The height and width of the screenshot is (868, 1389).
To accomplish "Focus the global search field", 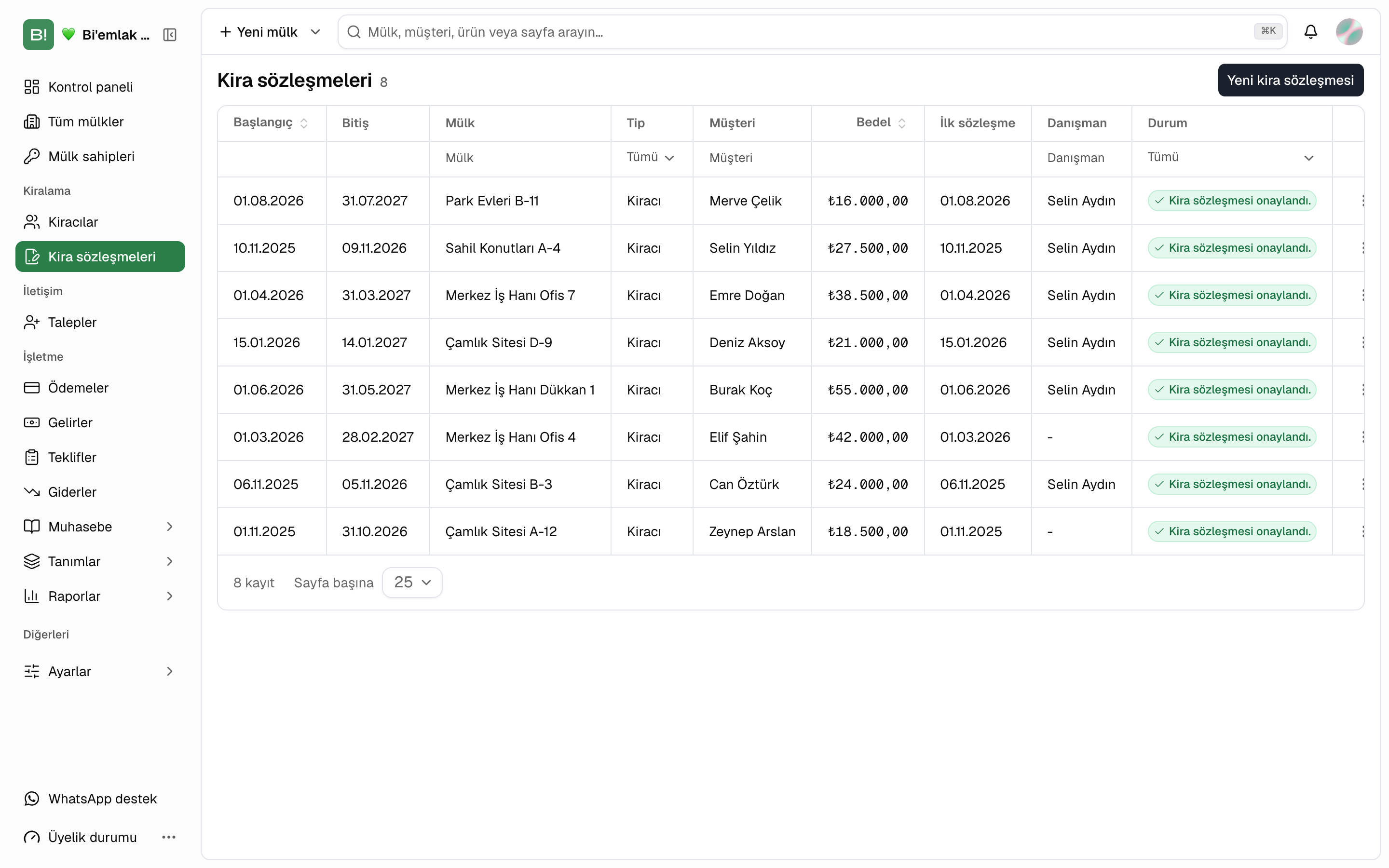I will (812, 31).
